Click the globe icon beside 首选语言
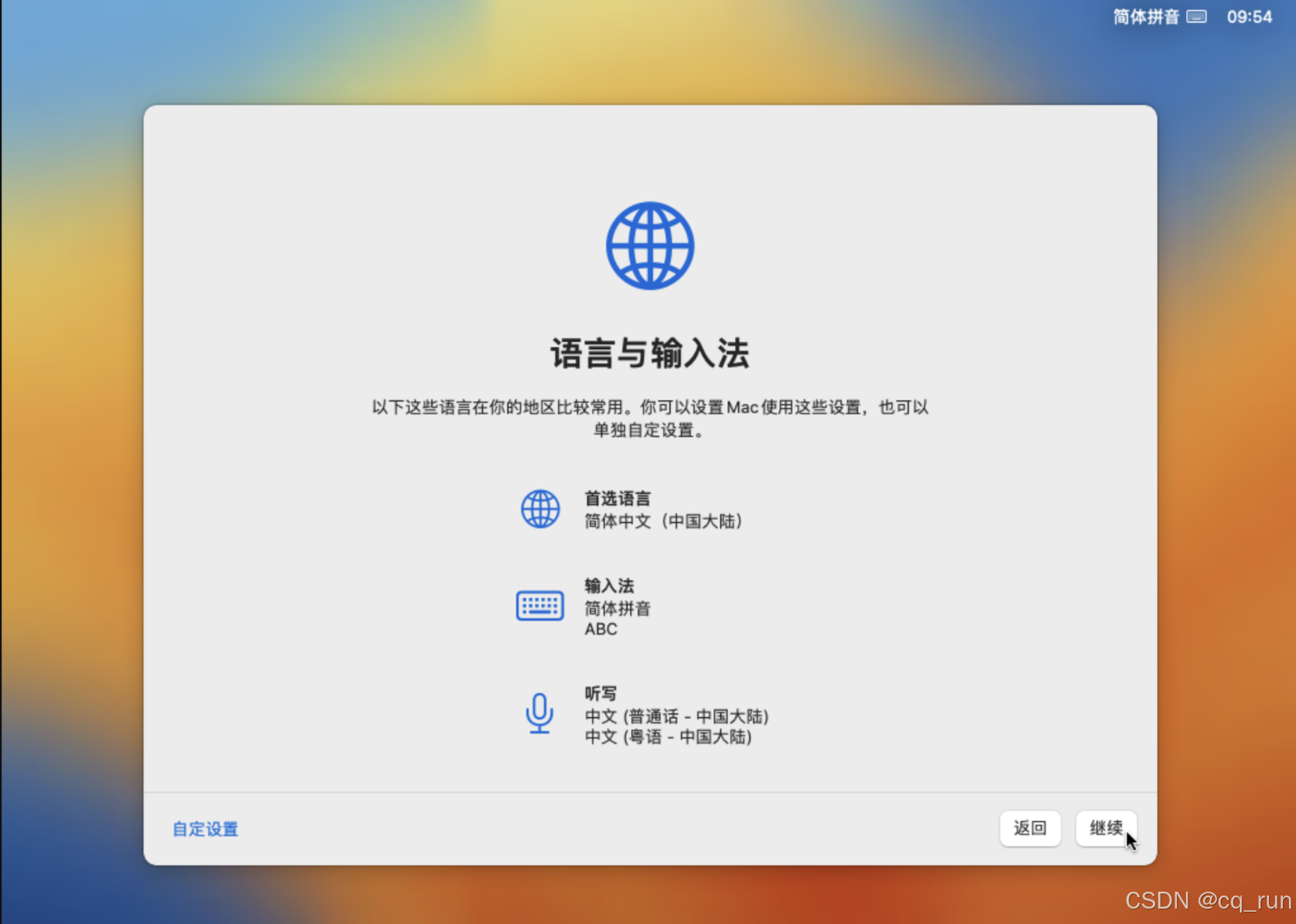The height and width of the screenshot is (924, 1296). [x=540, y=509]
